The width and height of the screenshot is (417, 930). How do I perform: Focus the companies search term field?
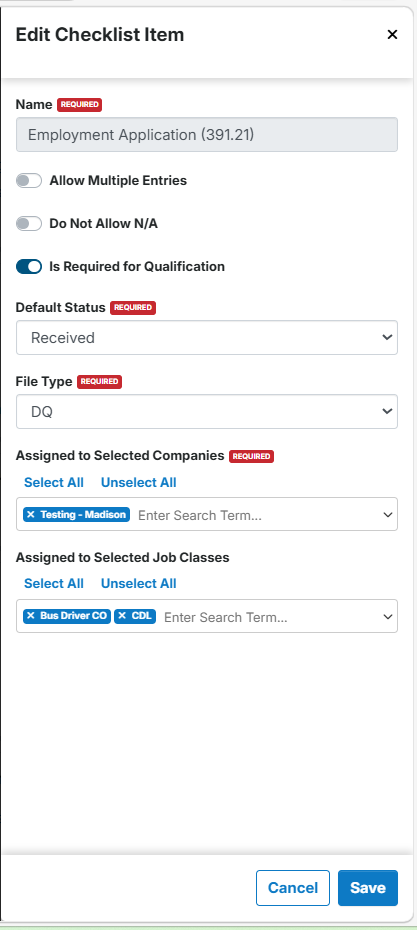[256, 515]
